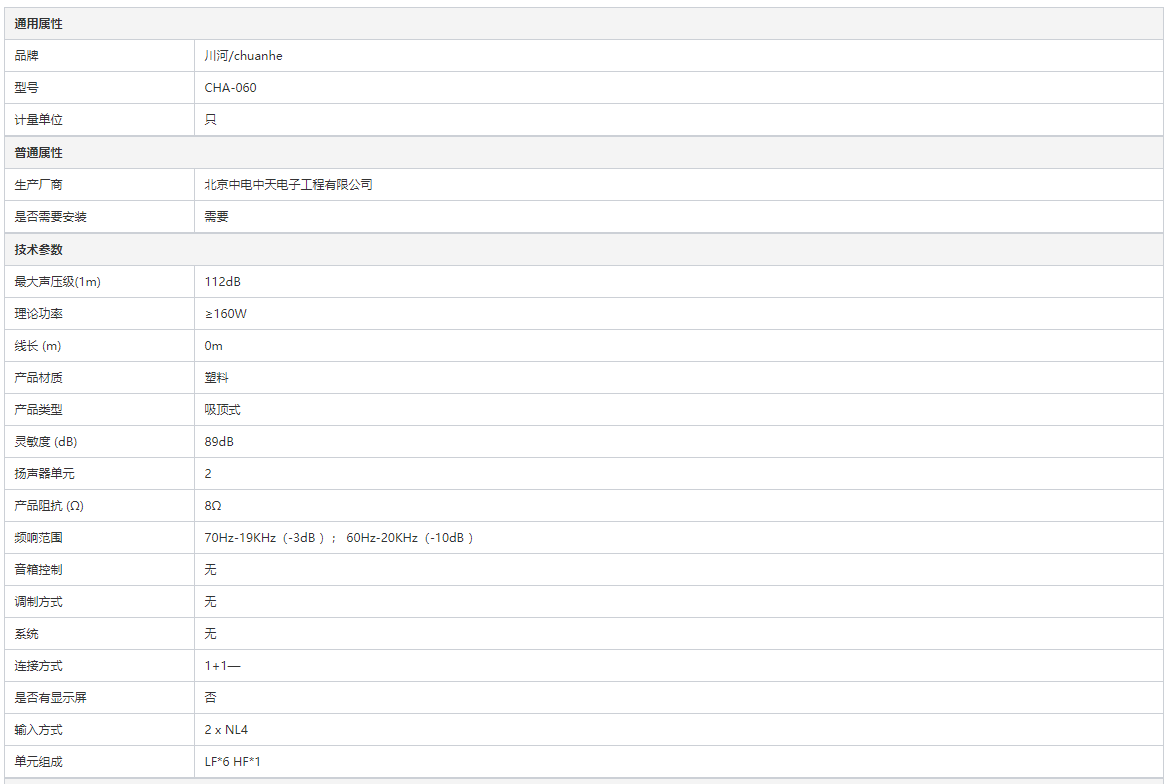This screenshot has width=1172, height=784.
Task: Click the 频响范围 label
Action: click(x=38, y=538)
